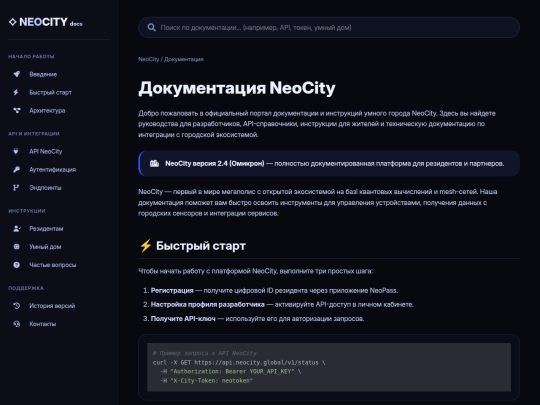This screenshot has width=540, height=405.
Task: Click the plug icon next to API NeoCity
Action: pos(16,151)
